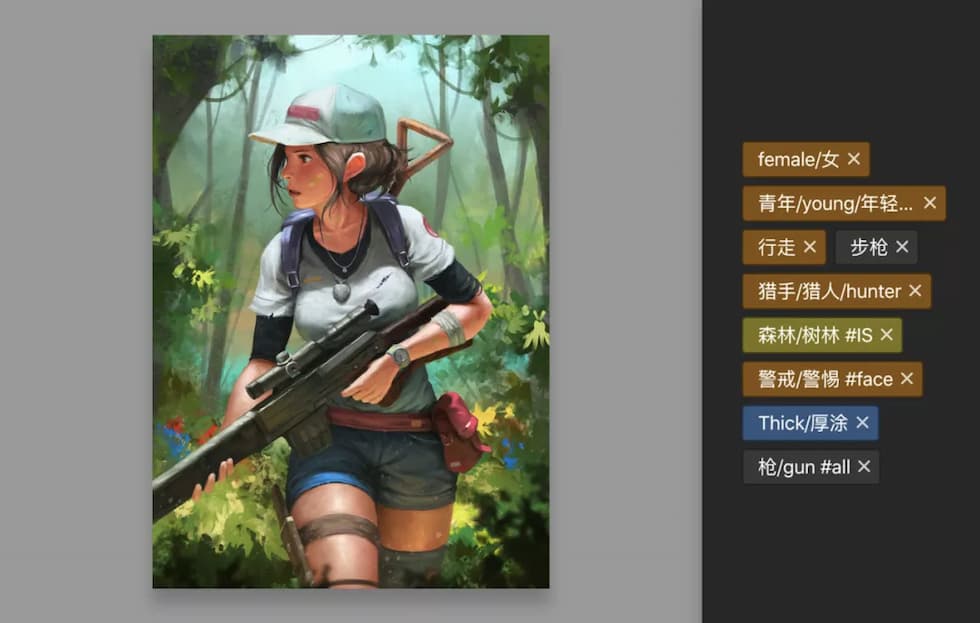The width and height of the screenshot is (980, 623).
Task: Select the 枪/gun #all tag label
Action: tap(804, 467)
